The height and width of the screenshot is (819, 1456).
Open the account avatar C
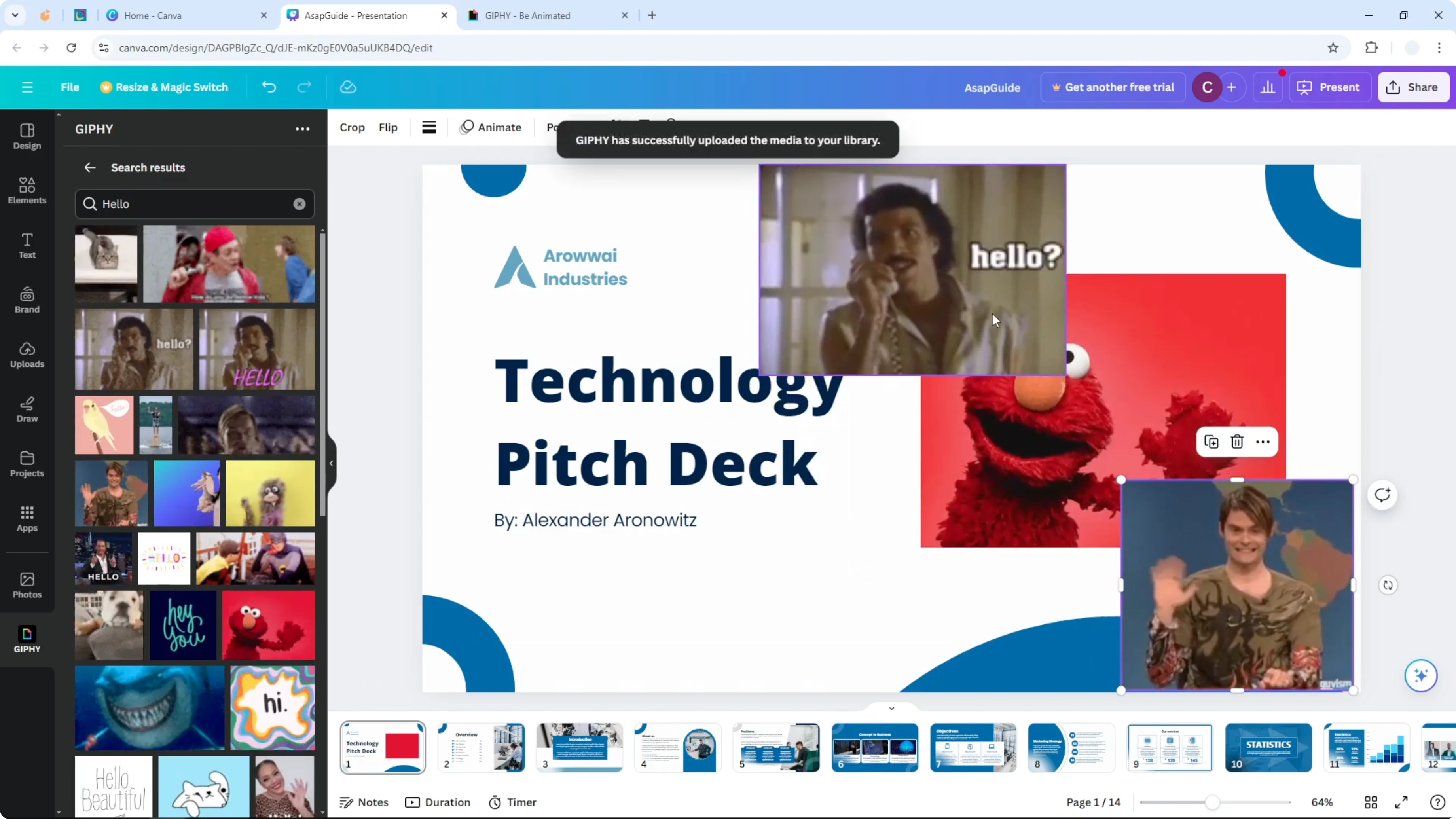1207,87
